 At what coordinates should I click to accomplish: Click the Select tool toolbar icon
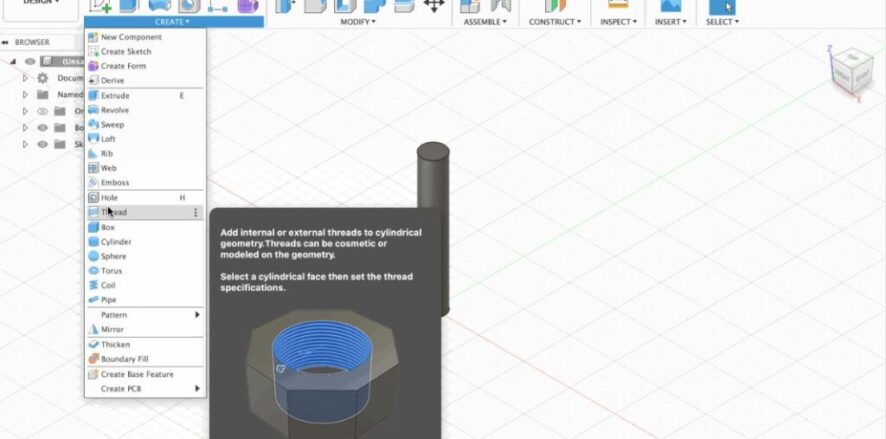[x=722, y=6]
